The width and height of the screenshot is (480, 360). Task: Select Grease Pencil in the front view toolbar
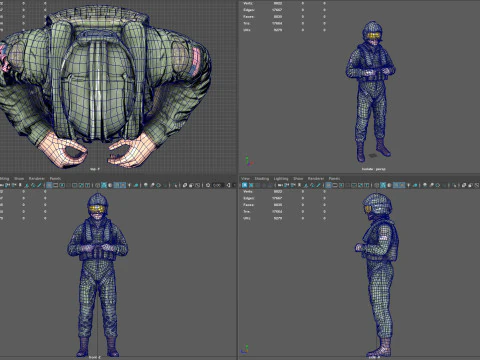point(39,185)
